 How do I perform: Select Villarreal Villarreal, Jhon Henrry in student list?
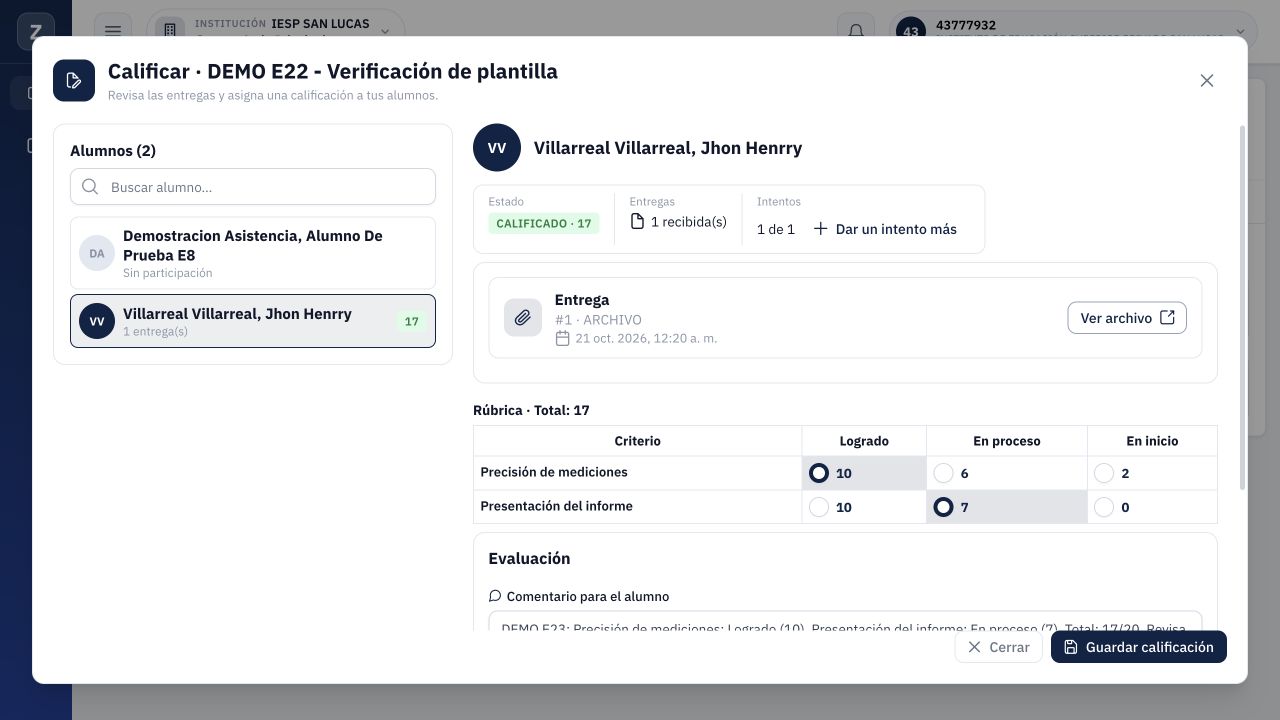pyautogui.click(x=253, y=321)
